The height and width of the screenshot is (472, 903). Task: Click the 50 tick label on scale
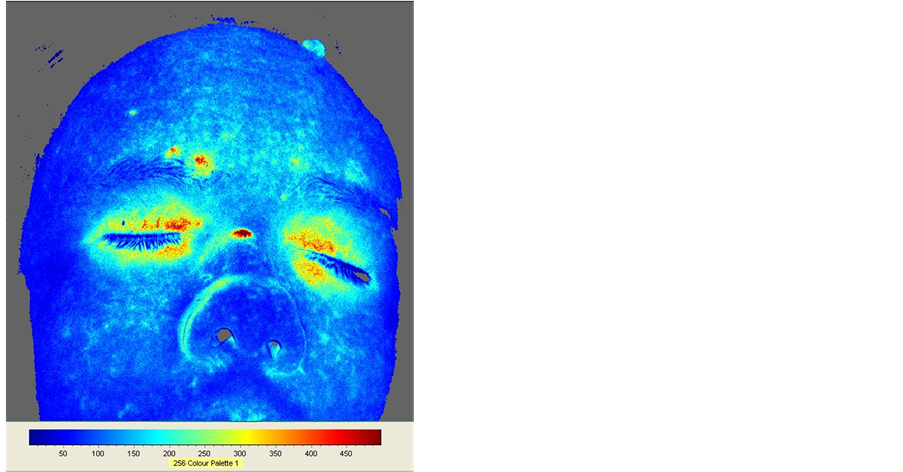[63, 453]
